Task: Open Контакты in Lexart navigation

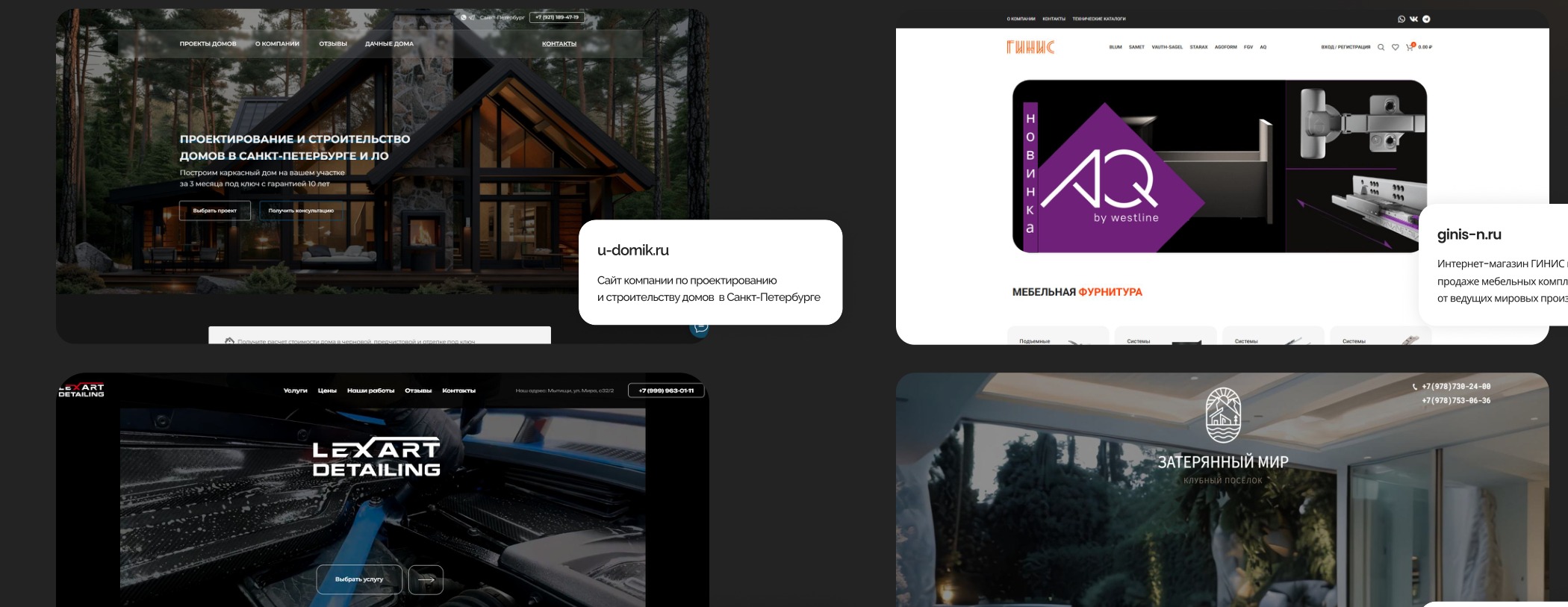Action: (458, 390)
